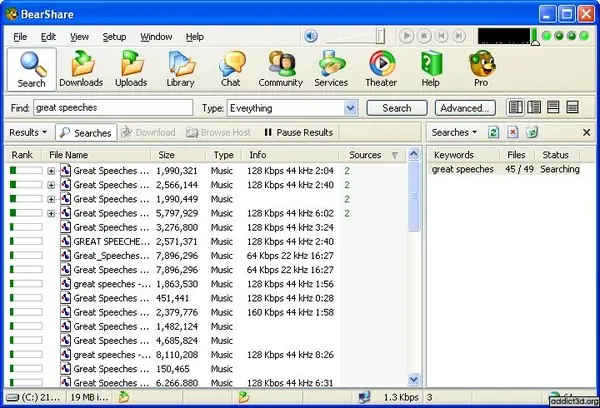Screen dimensions: 600x408
Task: Open the Uploads section
Action: tap(131, 69)
